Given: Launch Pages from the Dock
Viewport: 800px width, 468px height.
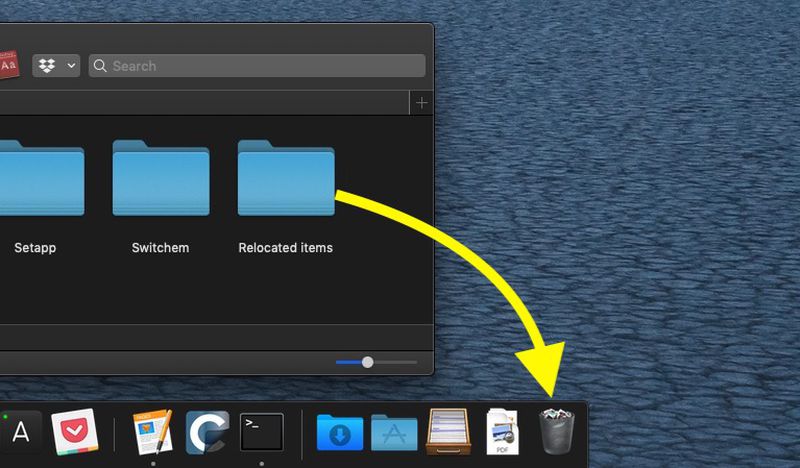Looking at the screenshot, I should click(x=153, y=432).
